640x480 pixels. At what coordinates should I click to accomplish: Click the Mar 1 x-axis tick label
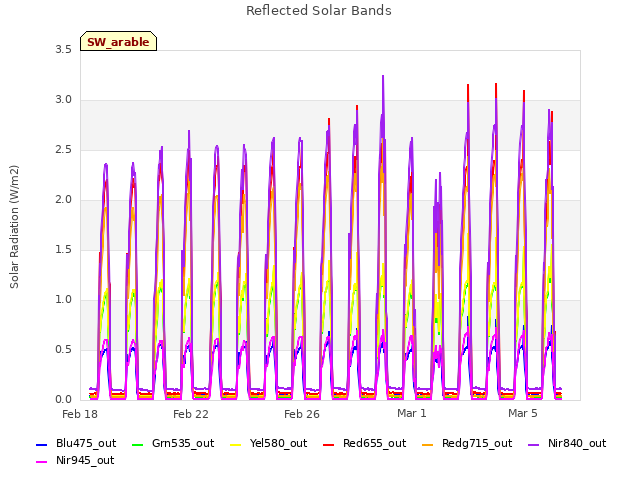coord(412,413)
